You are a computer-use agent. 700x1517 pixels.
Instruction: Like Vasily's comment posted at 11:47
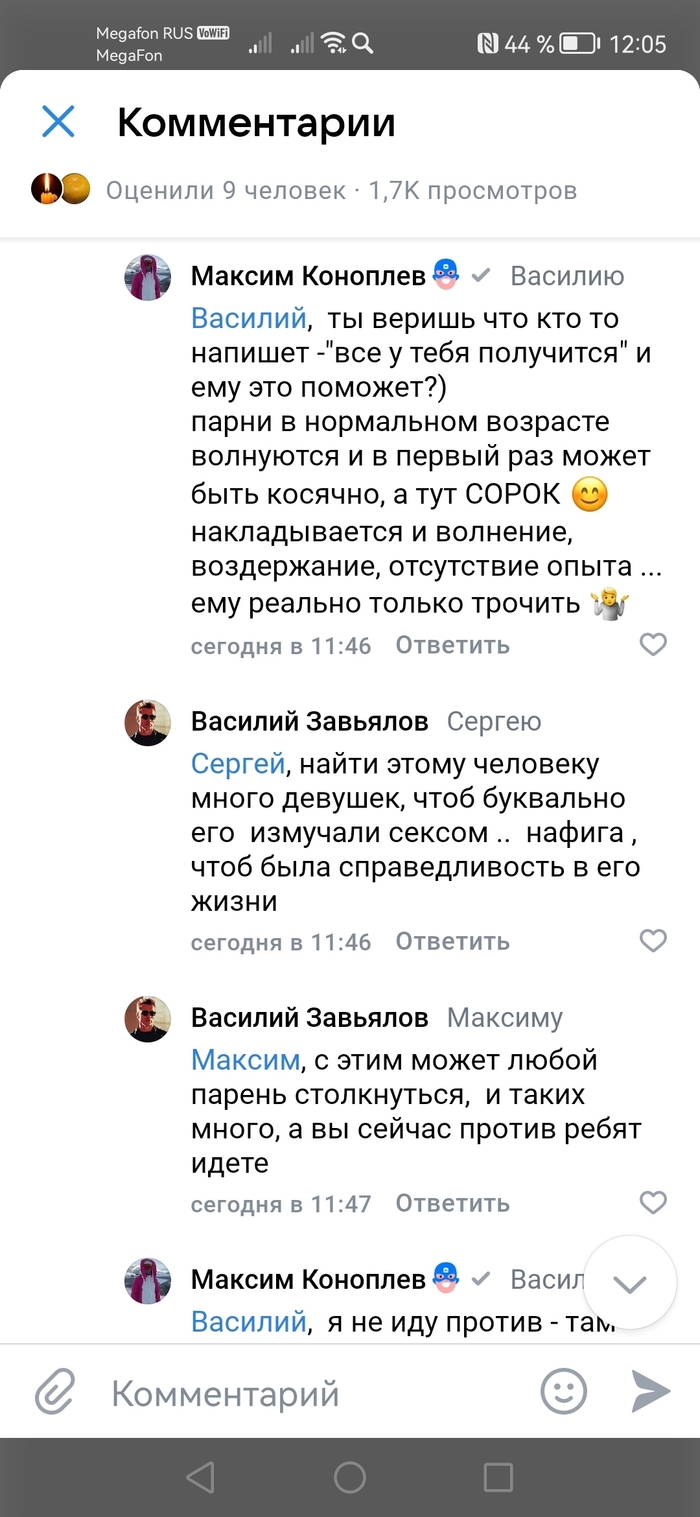[653, 1202]
